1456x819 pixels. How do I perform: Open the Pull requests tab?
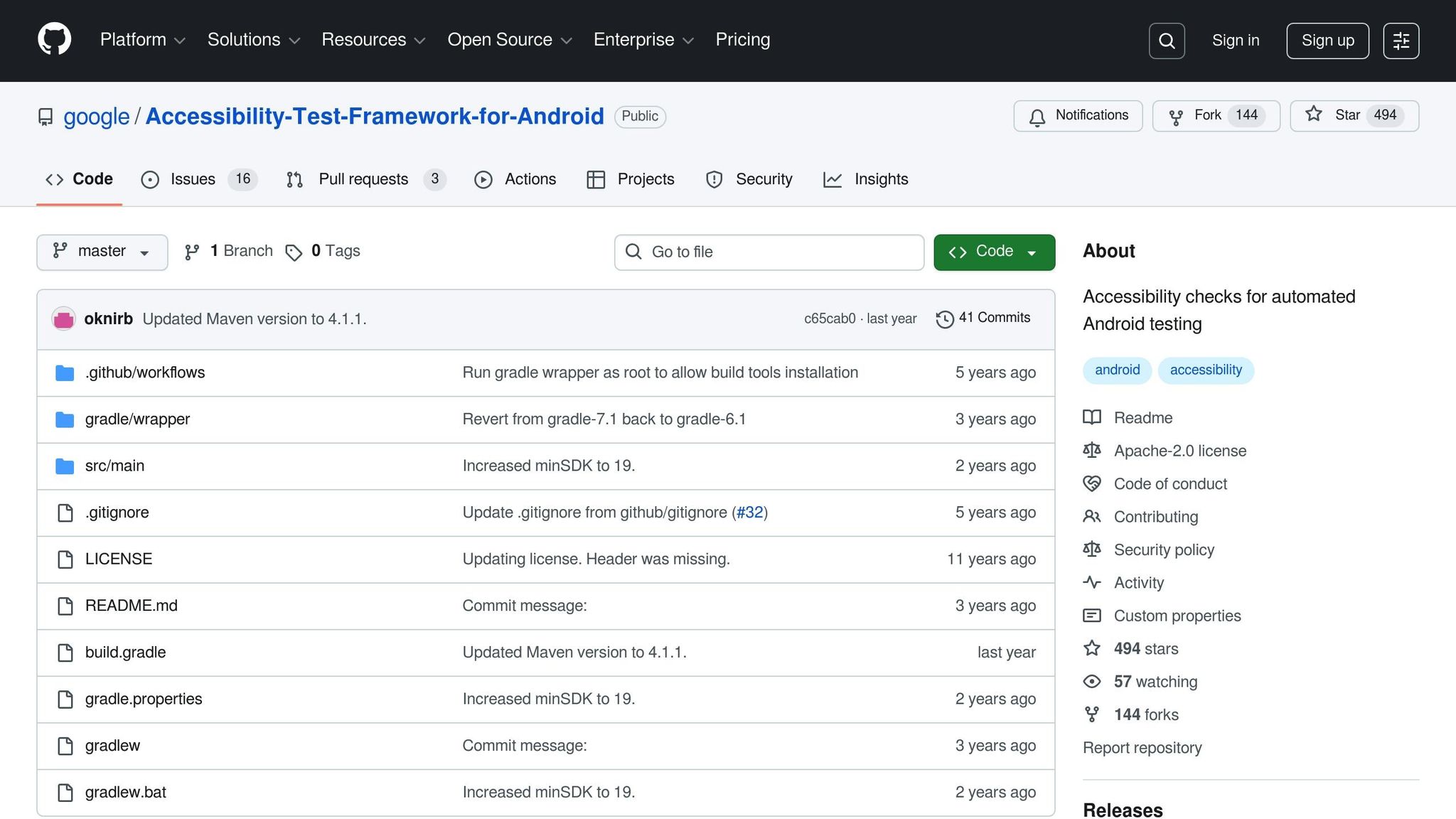[363, 179]
